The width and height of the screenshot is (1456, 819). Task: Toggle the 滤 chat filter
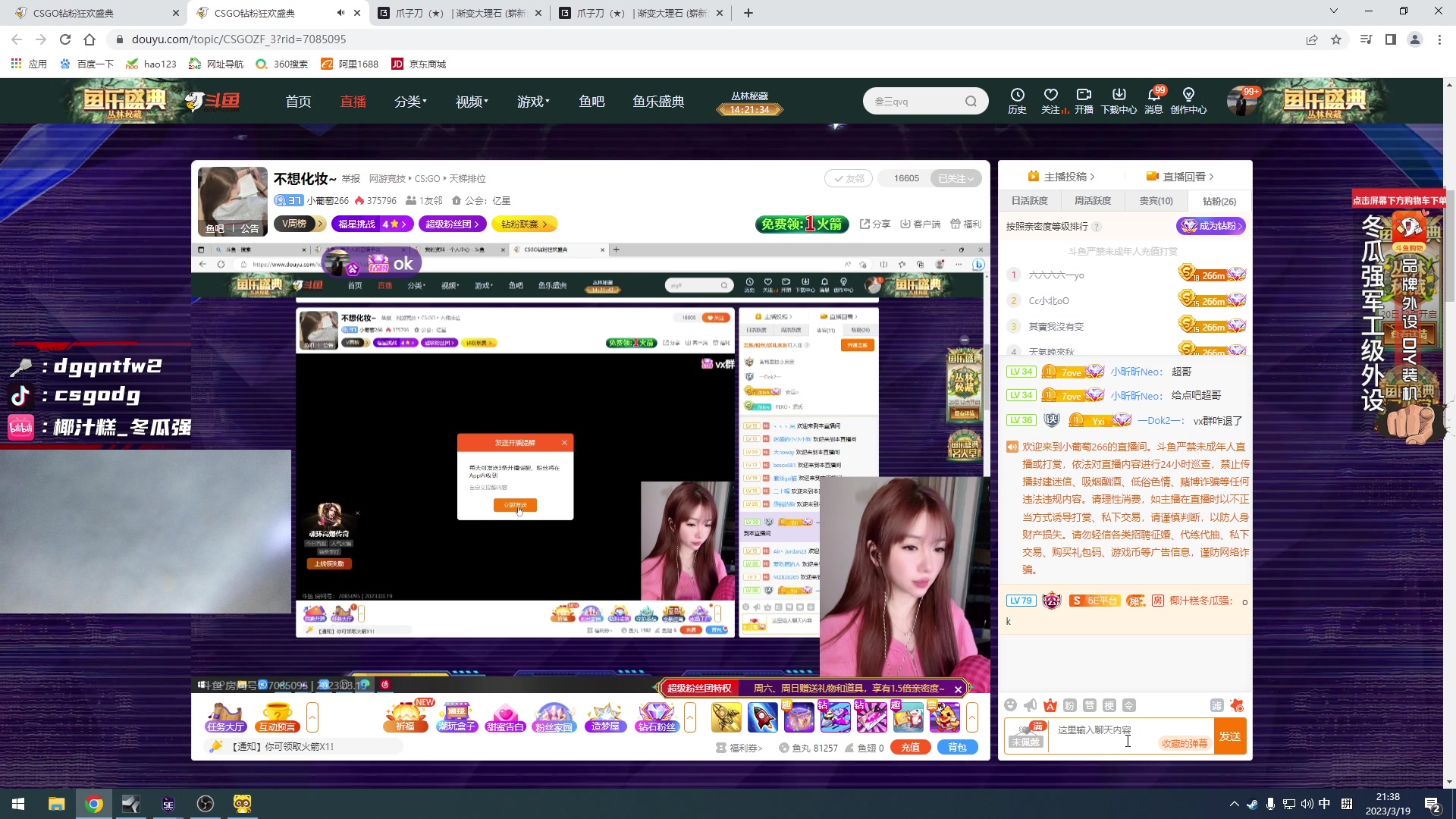click(x=1216, y=705)
